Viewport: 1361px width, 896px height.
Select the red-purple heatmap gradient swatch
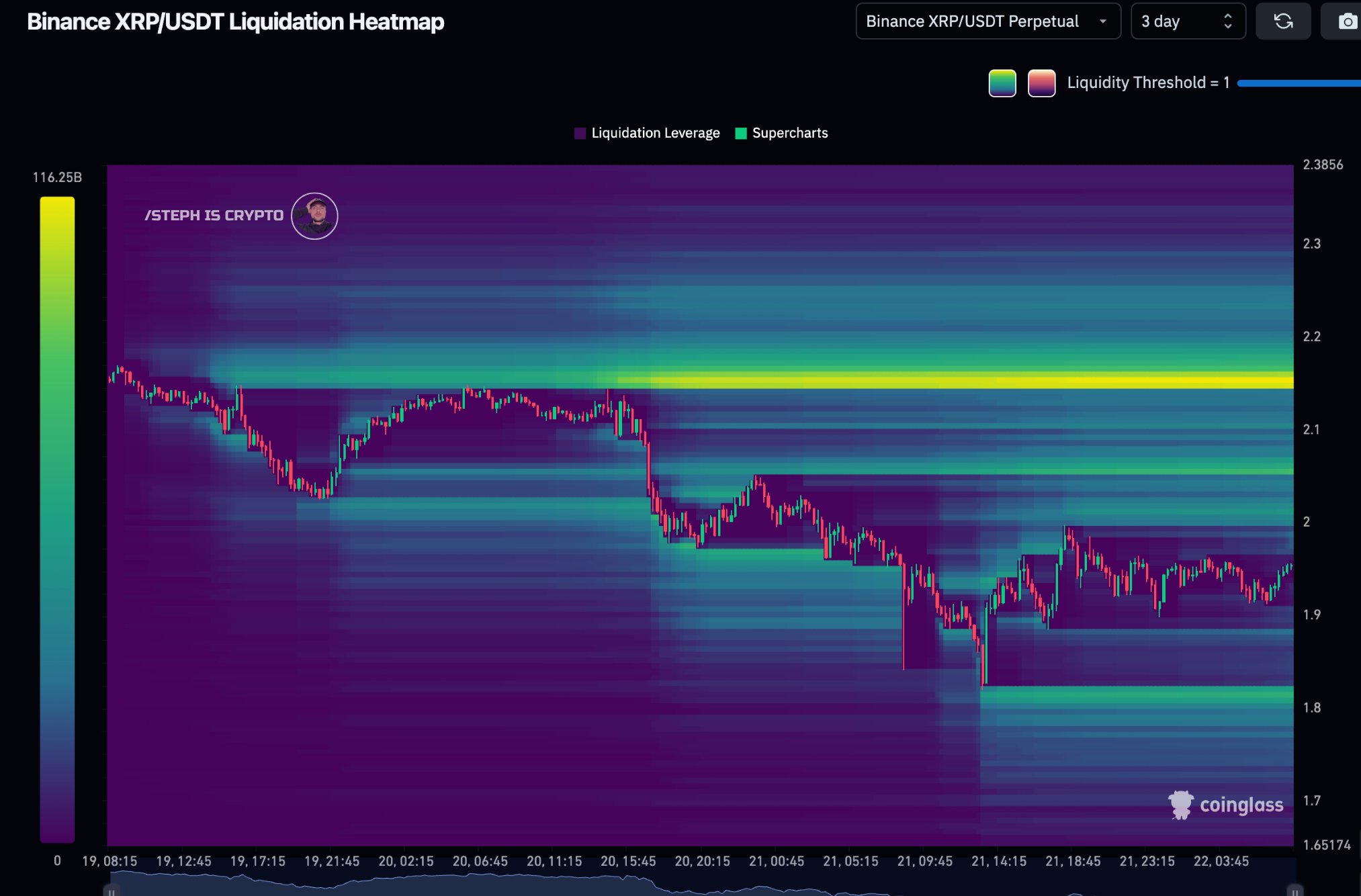(1042, 82)
